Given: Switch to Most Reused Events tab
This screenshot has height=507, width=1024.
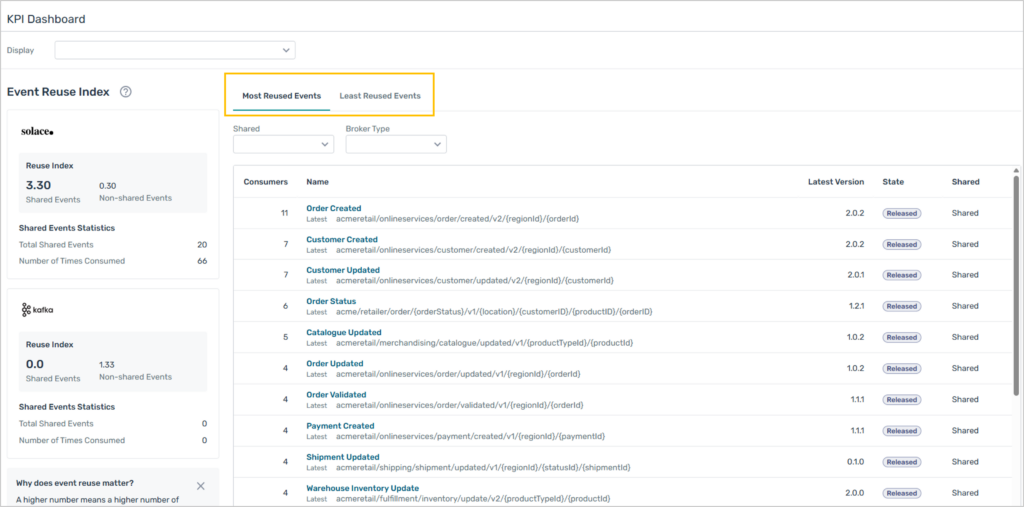Looking at the screenshot, I should coord(281,96).
